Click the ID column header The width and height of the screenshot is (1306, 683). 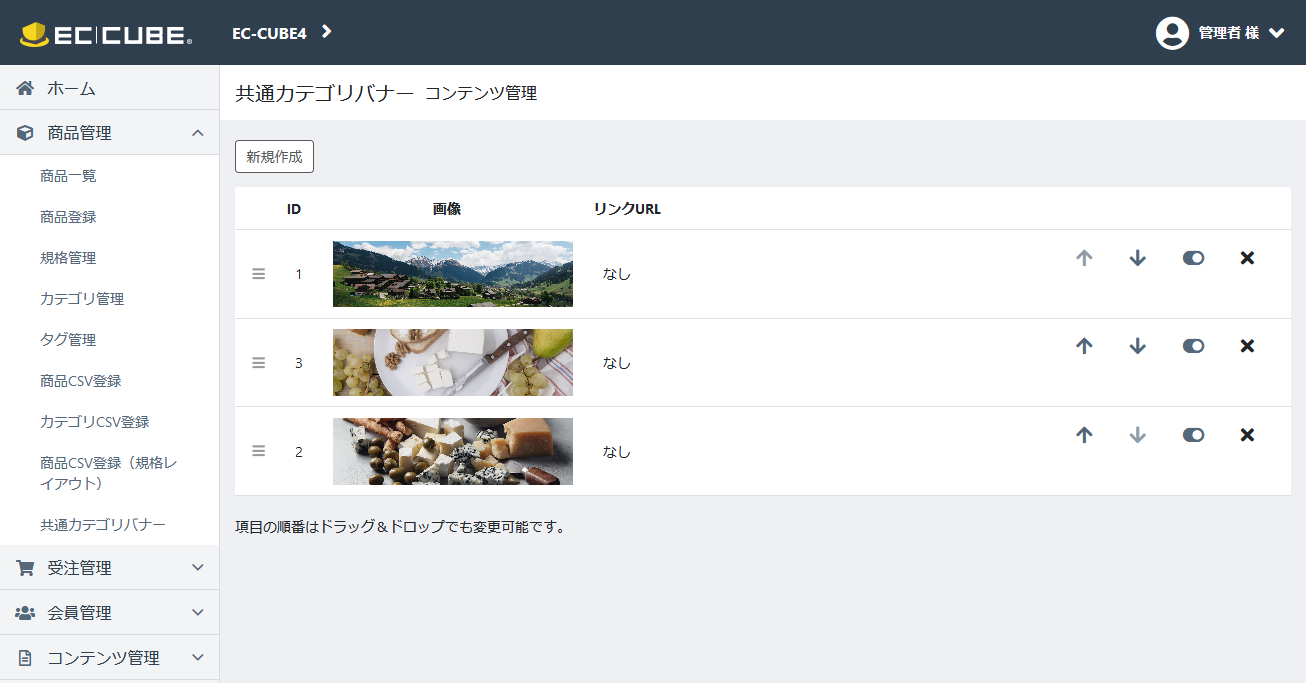coord(294,209)
